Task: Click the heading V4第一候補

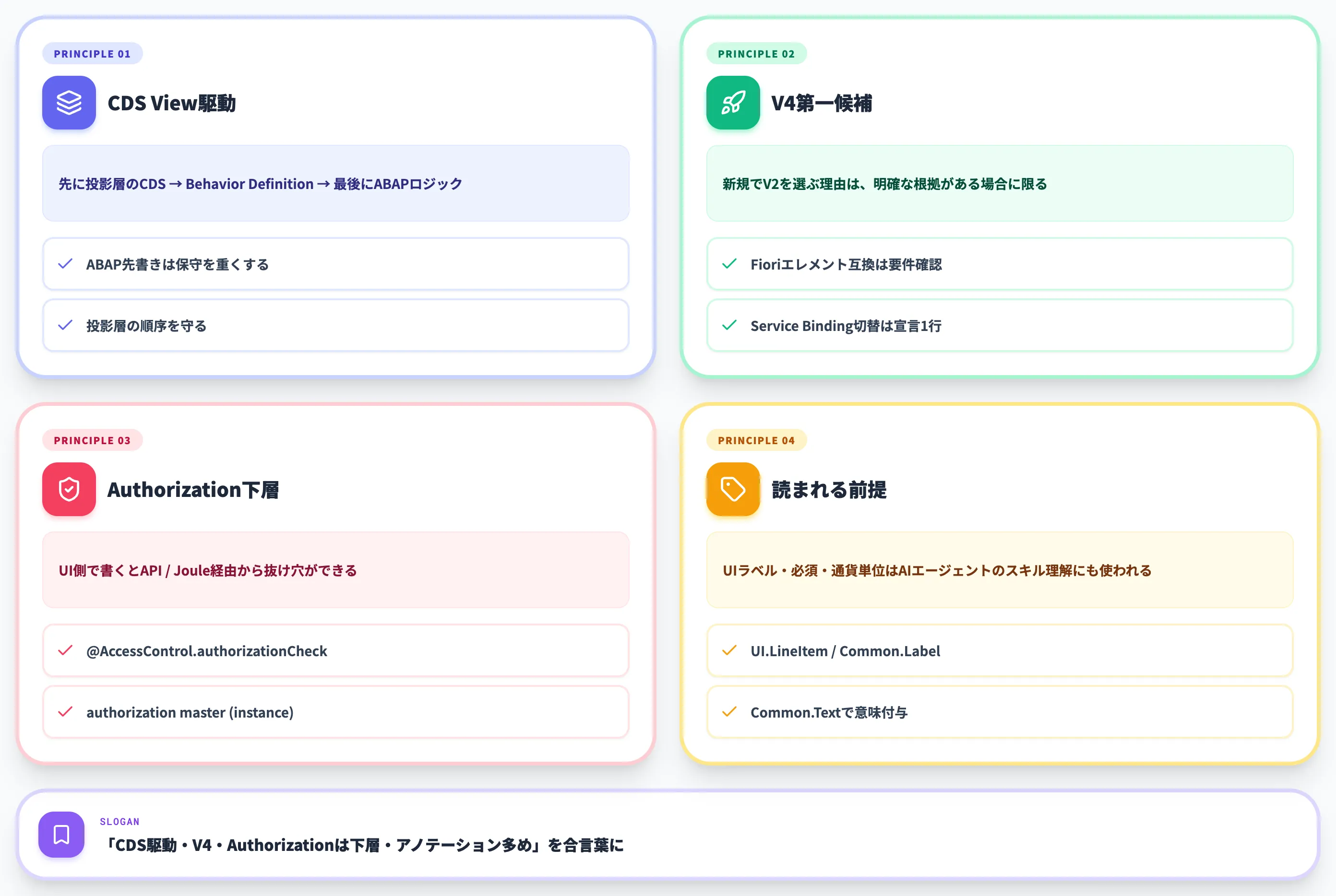Action: point(822,104)
